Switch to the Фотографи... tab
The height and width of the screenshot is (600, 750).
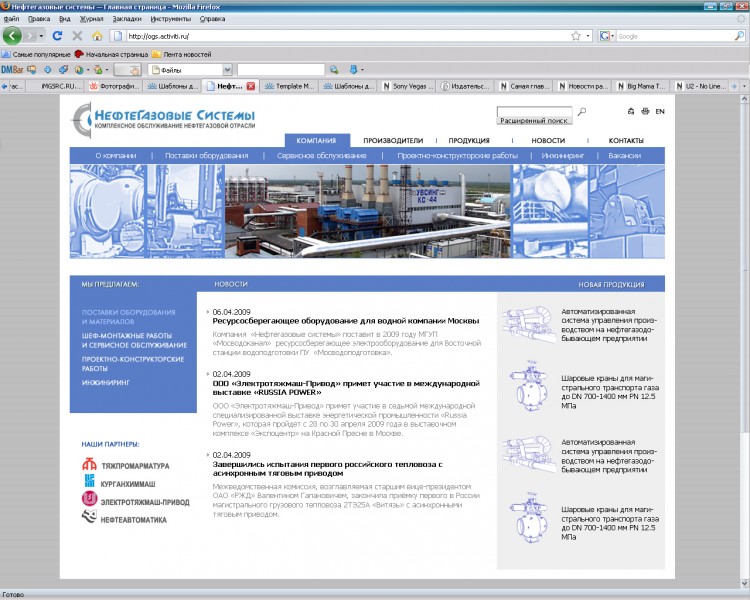115,87
